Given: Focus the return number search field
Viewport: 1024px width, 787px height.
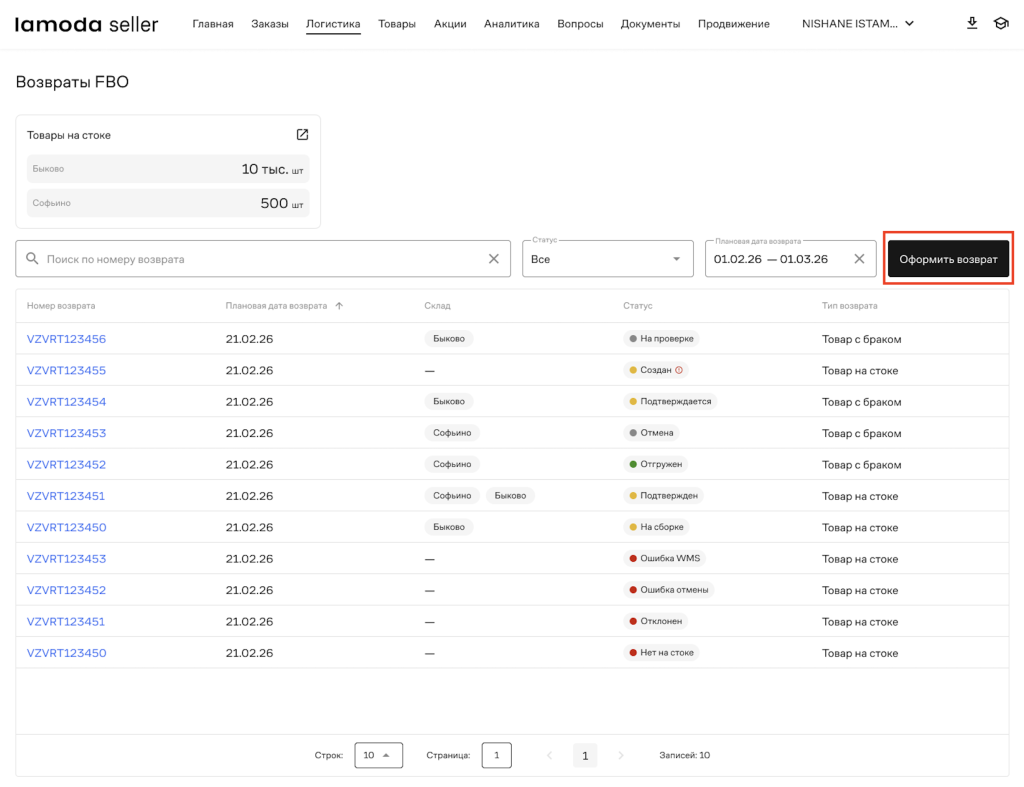Looking at the screenshot, I should click(263, 259).
